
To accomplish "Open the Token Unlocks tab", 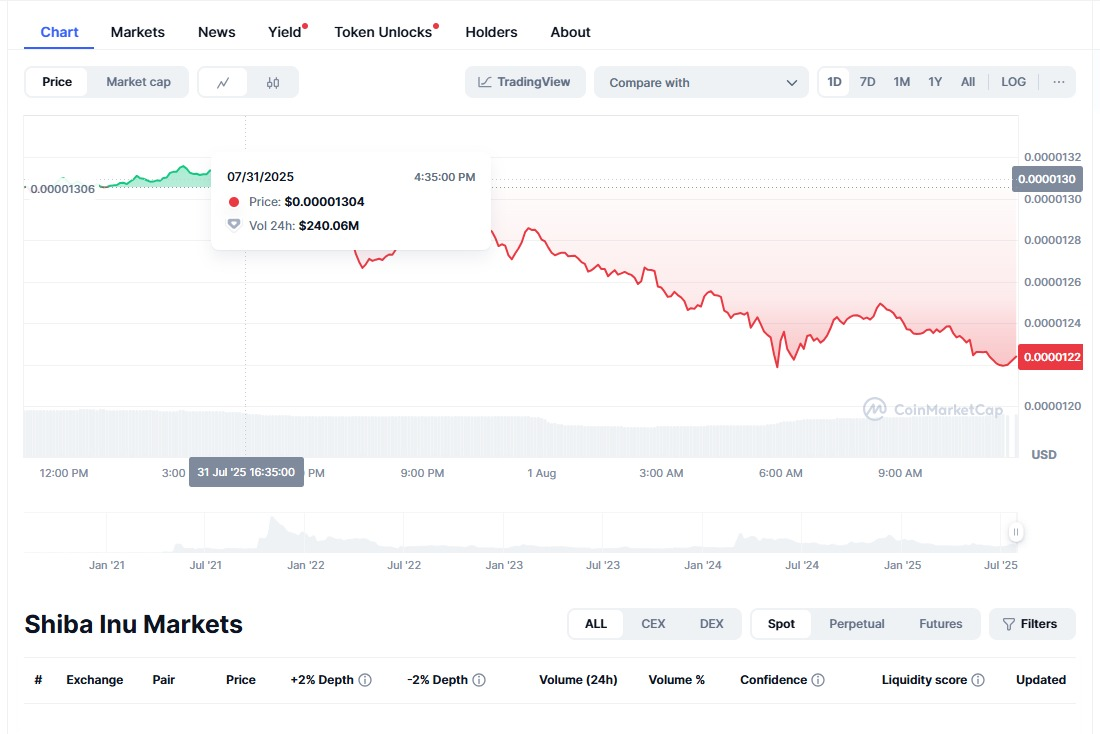I will [x=383, y=32].
